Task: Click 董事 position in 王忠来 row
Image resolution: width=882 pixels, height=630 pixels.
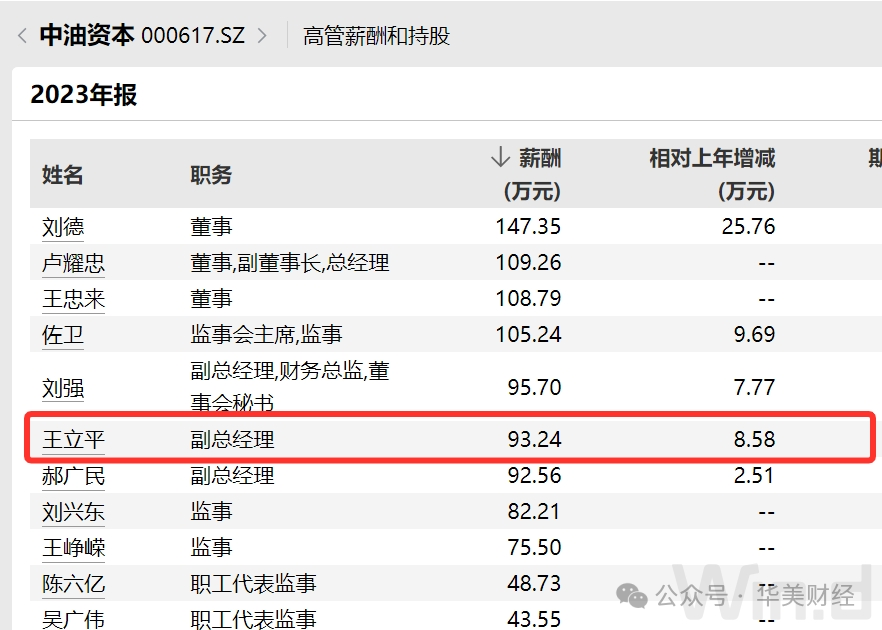Action: click(x=212, y=299)
